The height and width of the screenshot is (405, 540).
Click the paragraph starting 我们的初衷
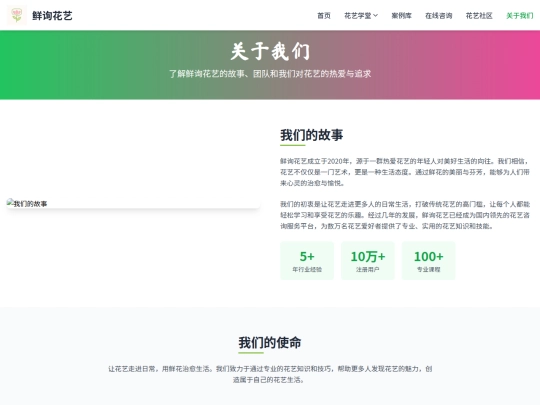point(405,215)
